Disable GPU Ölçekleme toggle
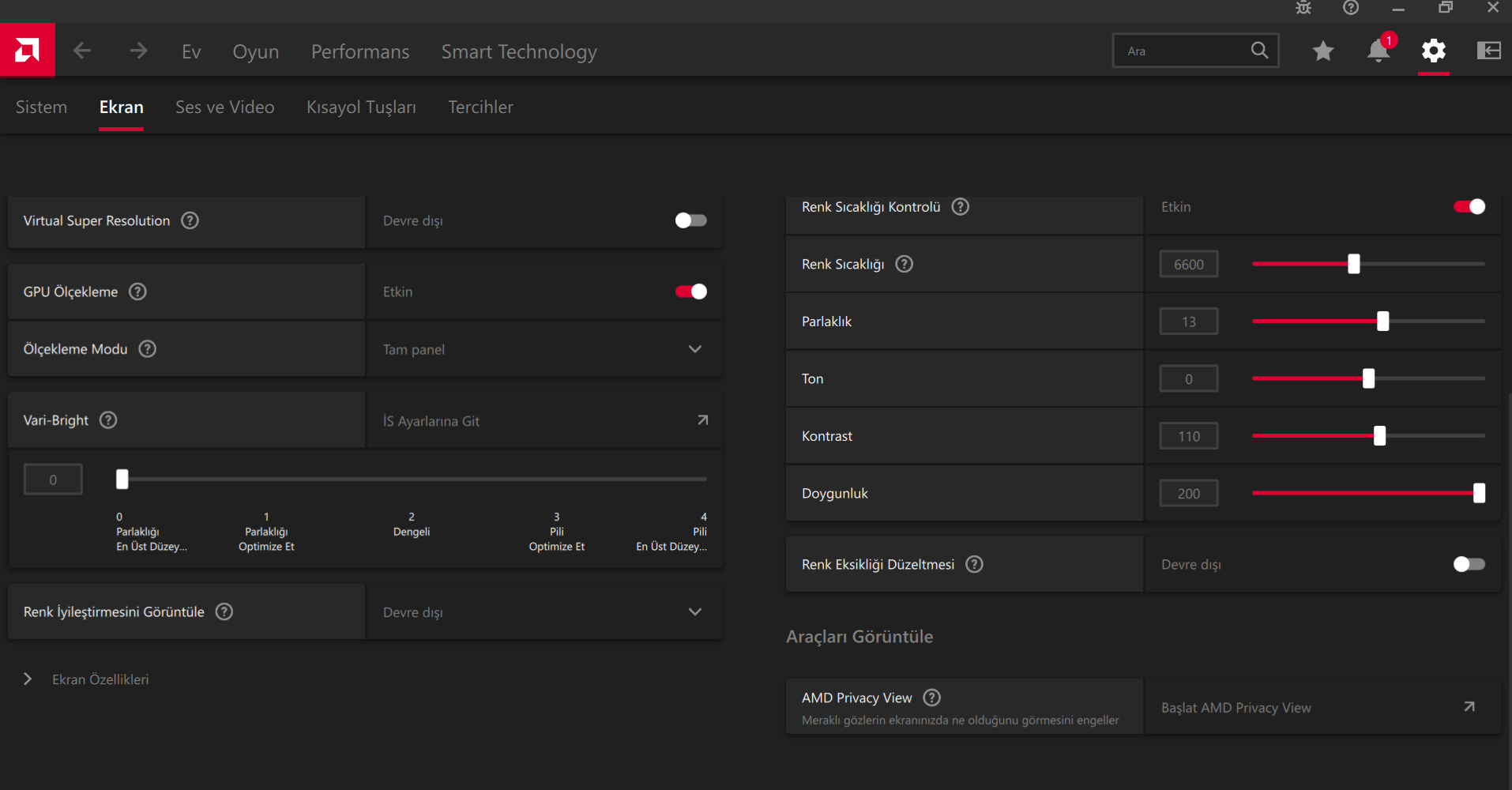Screen dimensions: 1512x790 pyautogui.click(x=690, y=292)
